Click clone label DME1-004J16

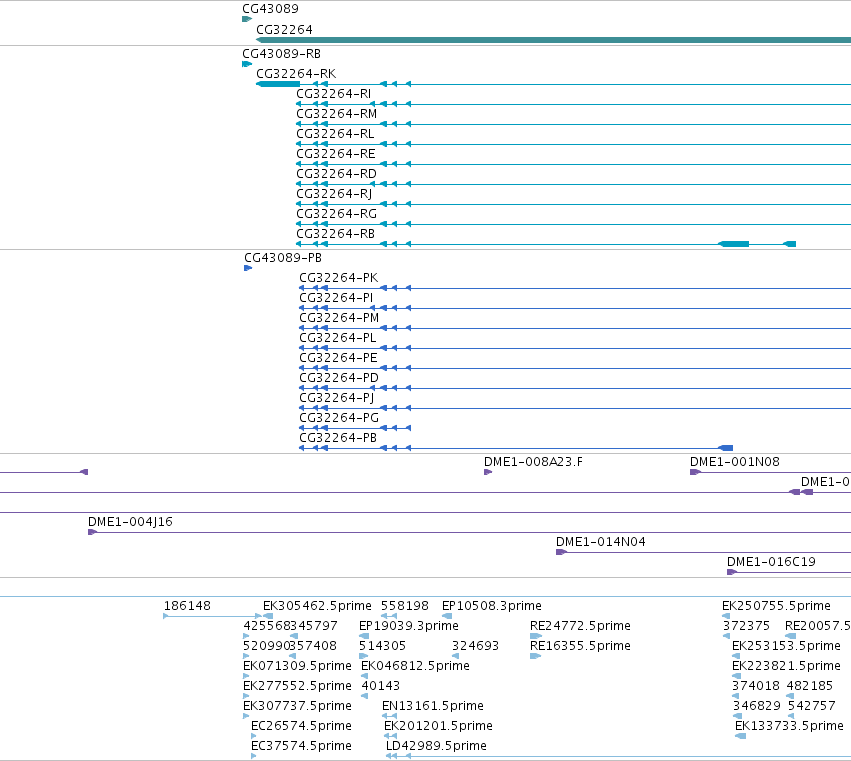point(130,522)
